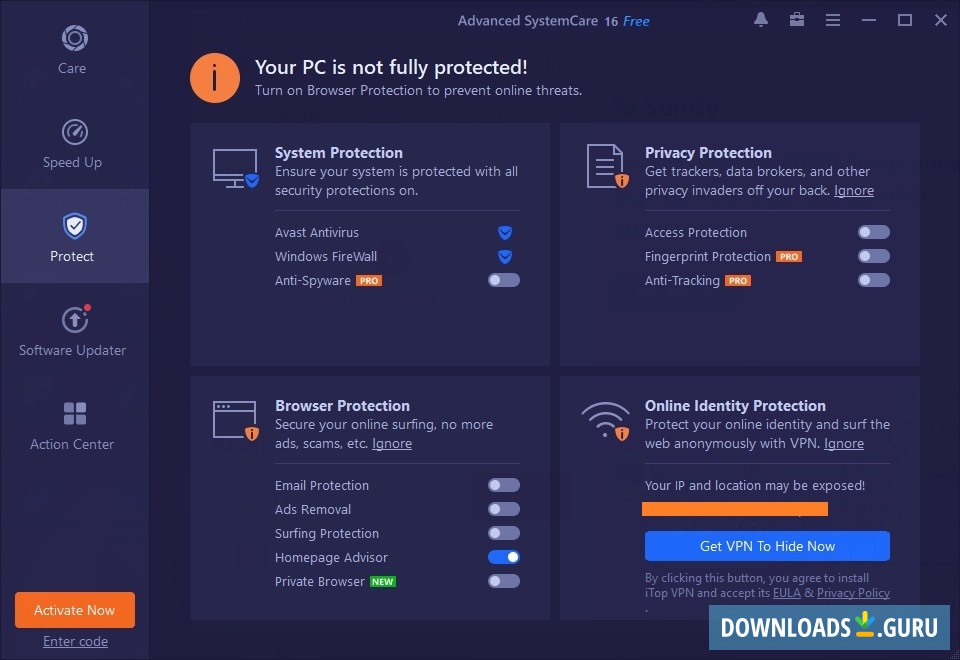The height and width of the screenshot is (660, 960).
Task: Click Get VPN To Hide Now
Action: (767, 546)
